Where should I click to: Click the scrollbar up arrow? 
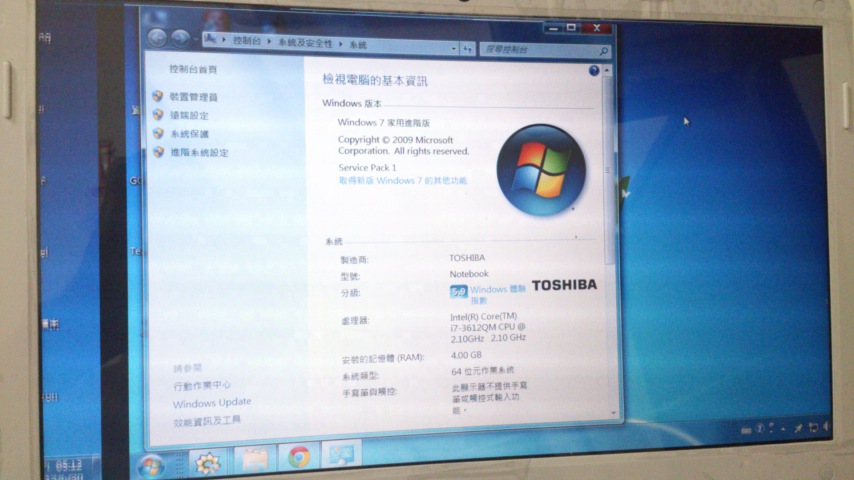(607, 71)
